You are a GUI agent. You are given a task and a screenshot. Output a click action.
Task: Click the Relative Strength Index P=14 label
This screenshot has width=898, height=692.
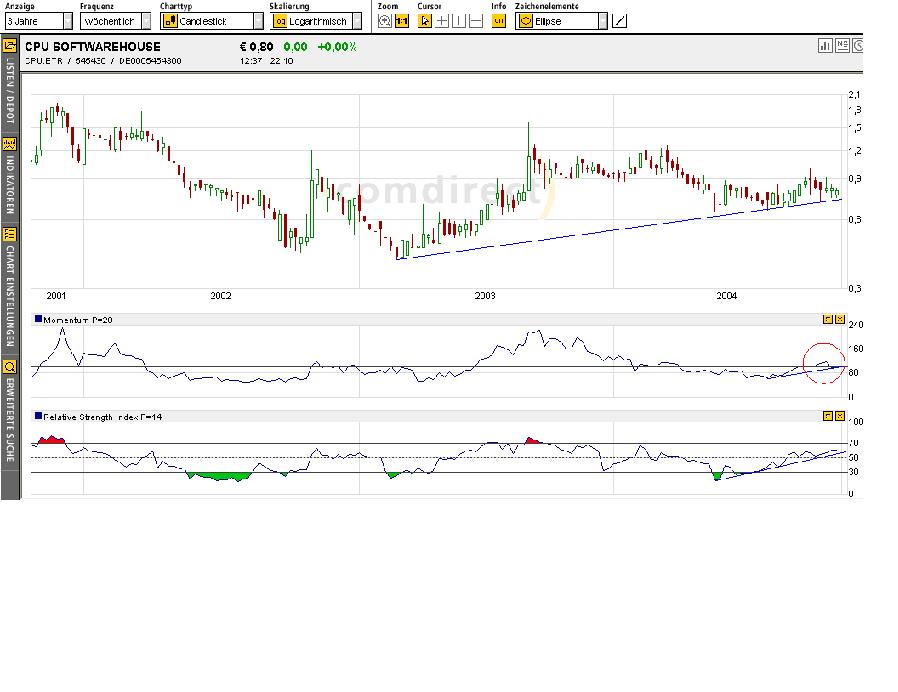[x=103, y=417]
